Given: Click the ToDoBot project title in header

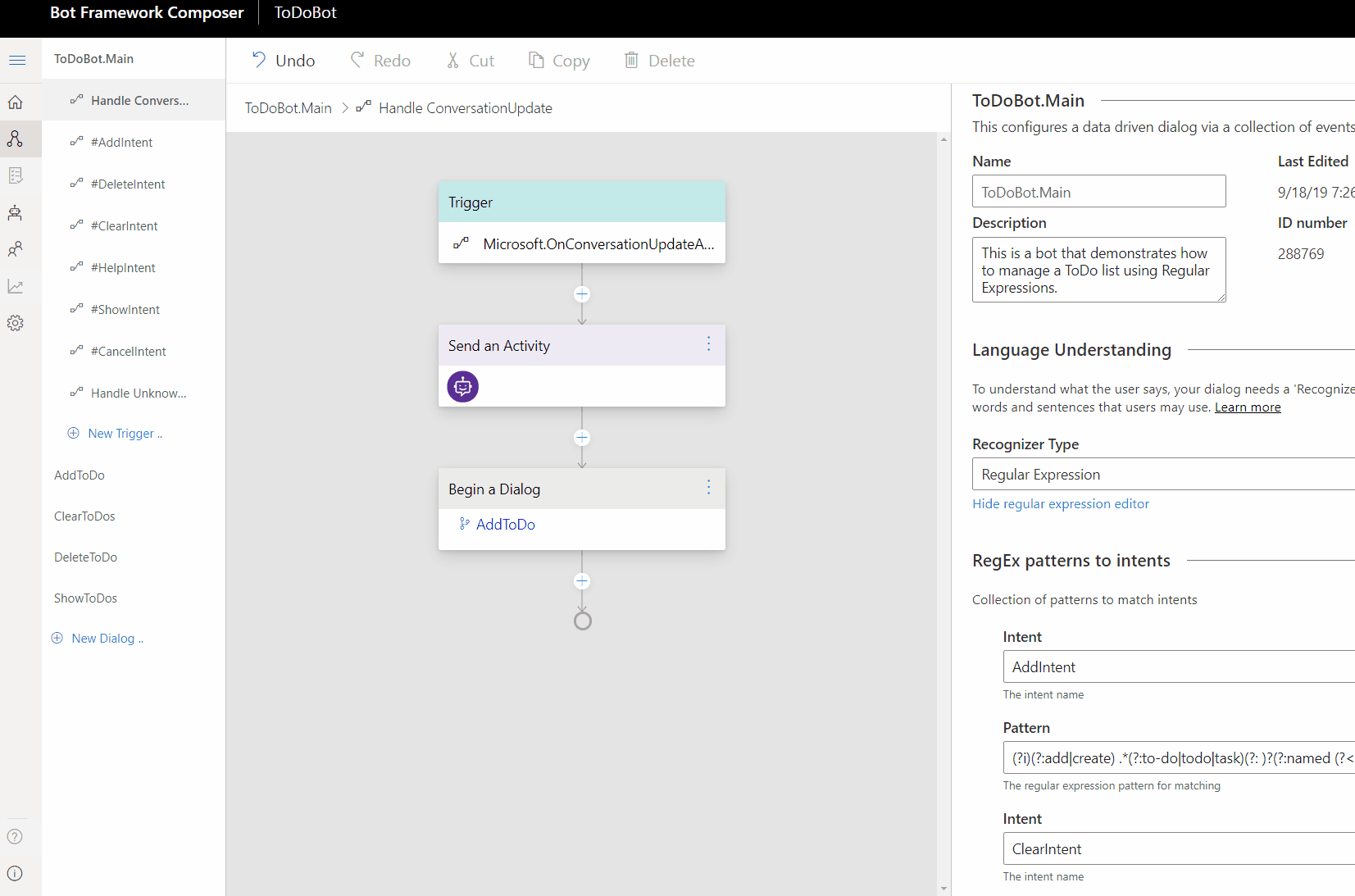Looking at the screenshot, I should 305,13.
